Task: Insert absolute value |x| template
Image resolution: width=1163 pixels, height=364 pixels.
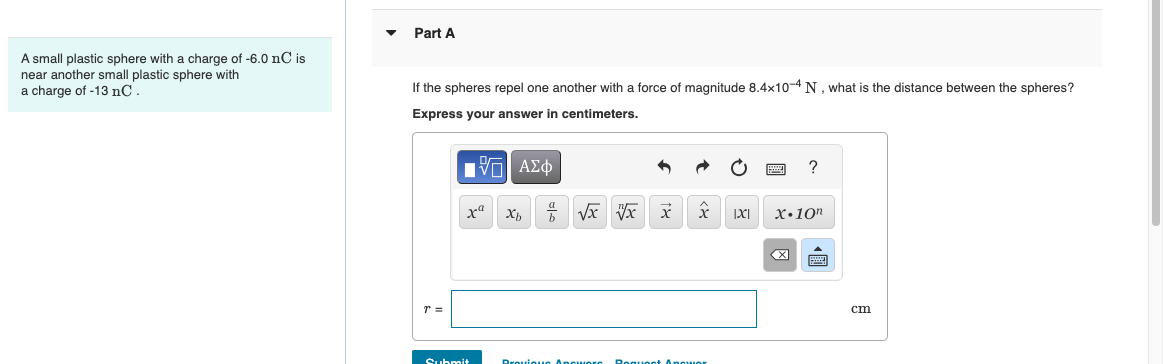Action: coord(742,213)
